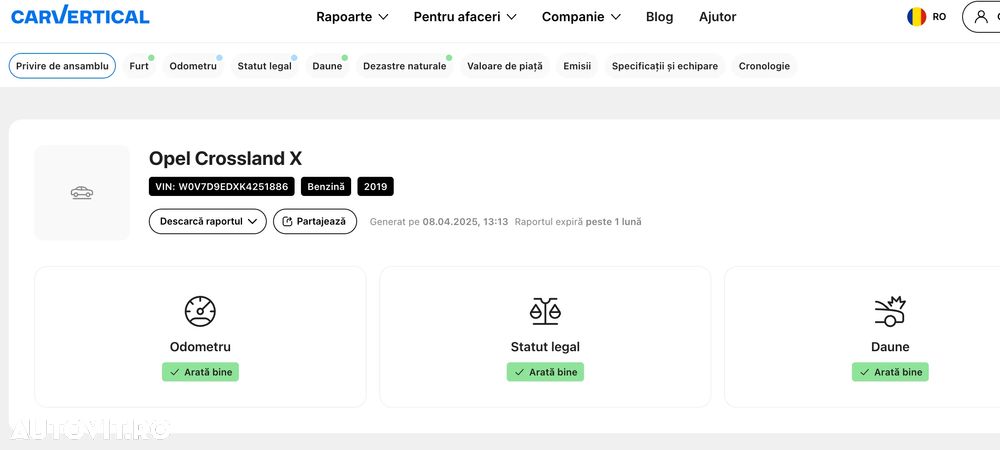Click Arată bine badge under Odometru
Viewport: 1000px width, 450px height.
point(200,372)
